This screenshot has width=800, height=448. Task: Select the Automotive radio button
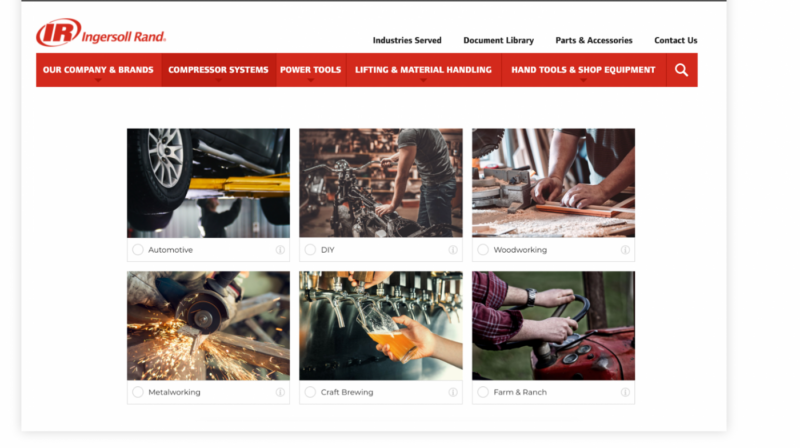(138, 250)
